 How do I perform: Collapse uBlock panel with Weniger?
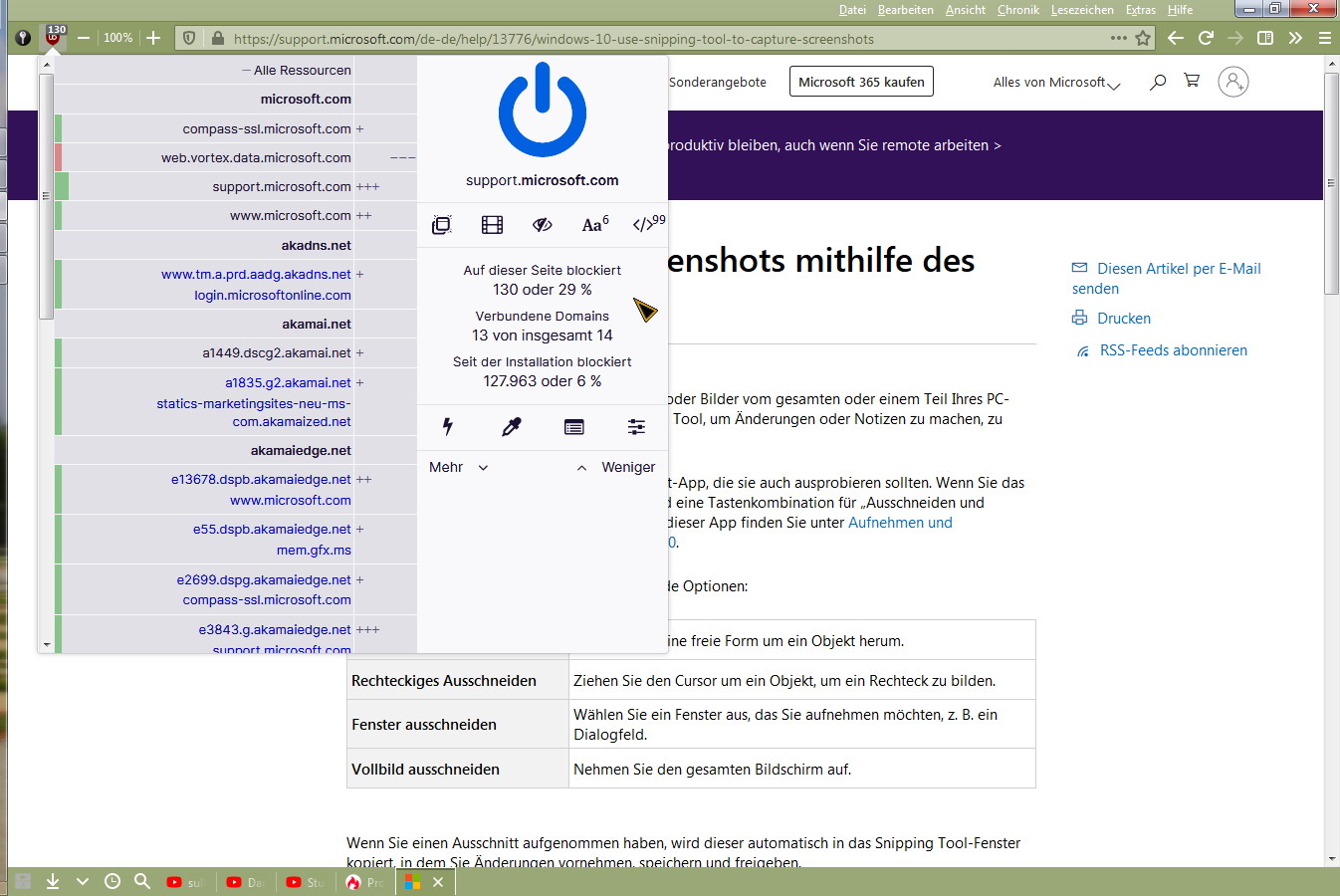(616, 467)
